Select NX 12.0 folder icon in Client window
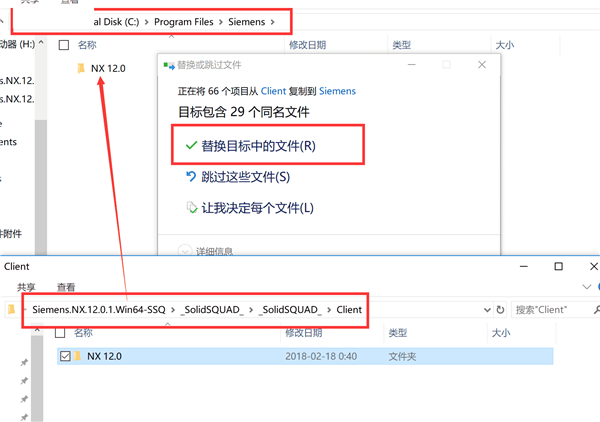 pyautogui.click(x=78, y=356)
